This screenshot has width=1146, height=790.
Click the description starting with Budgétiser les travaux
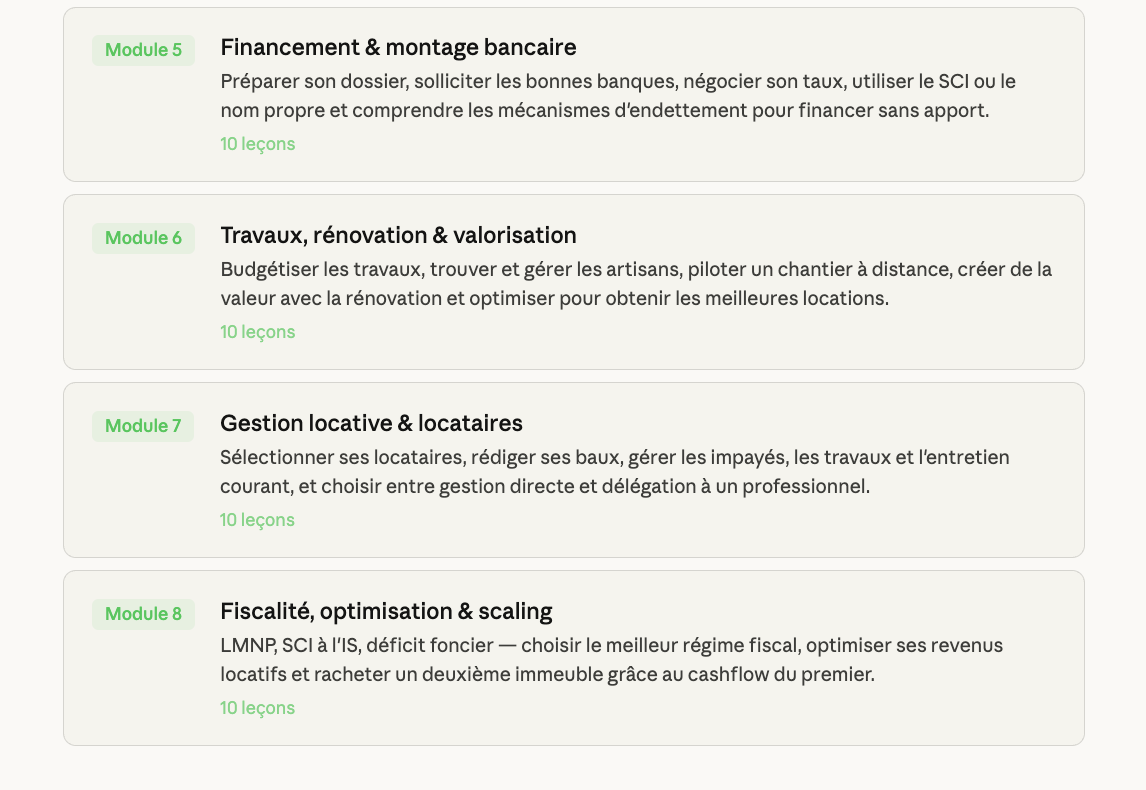[x=636, y=284]
